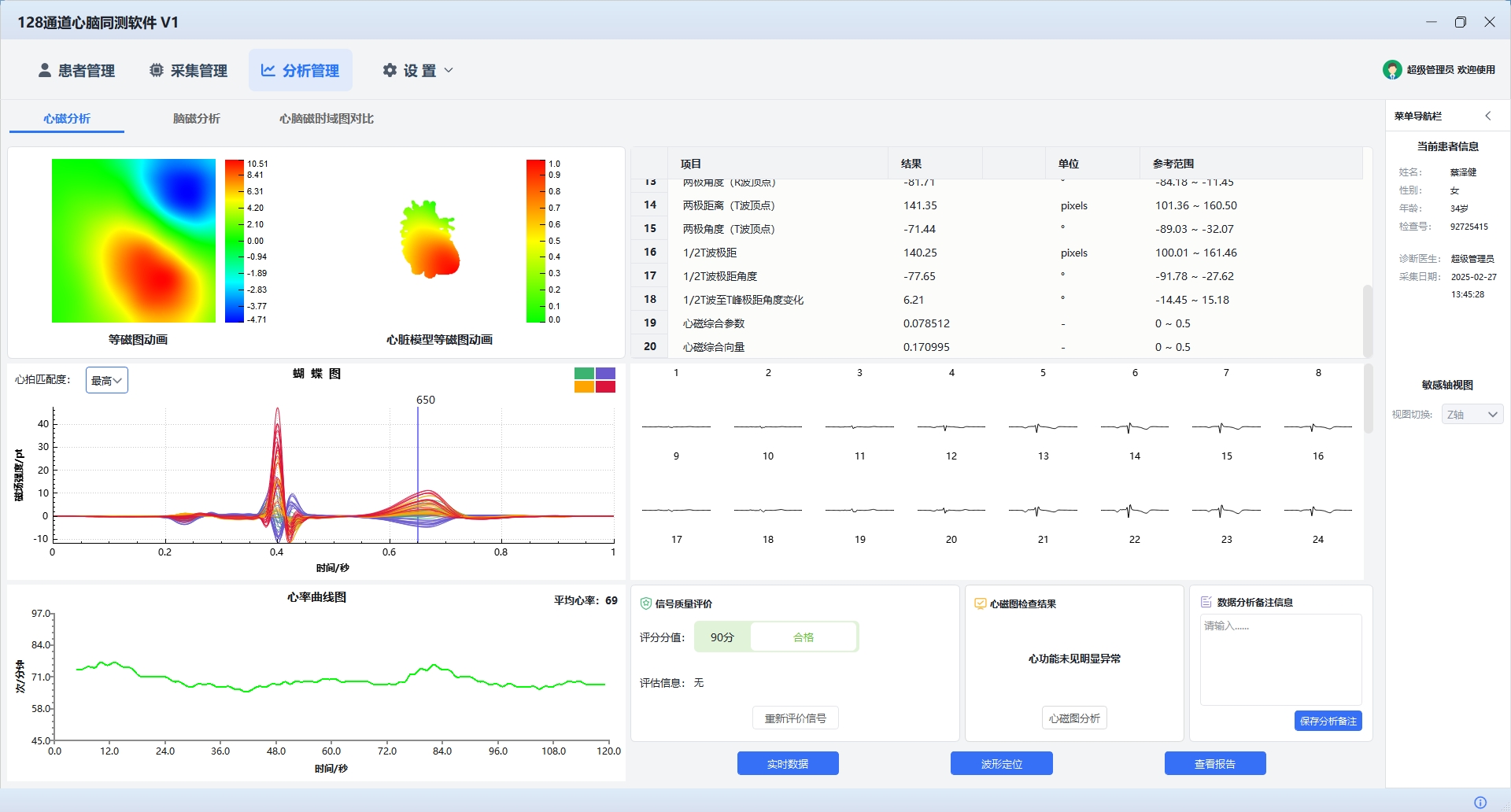Click the 分析管理 chart icon
The height and width of the screenshot is (812, 1511).
point(268,70)
